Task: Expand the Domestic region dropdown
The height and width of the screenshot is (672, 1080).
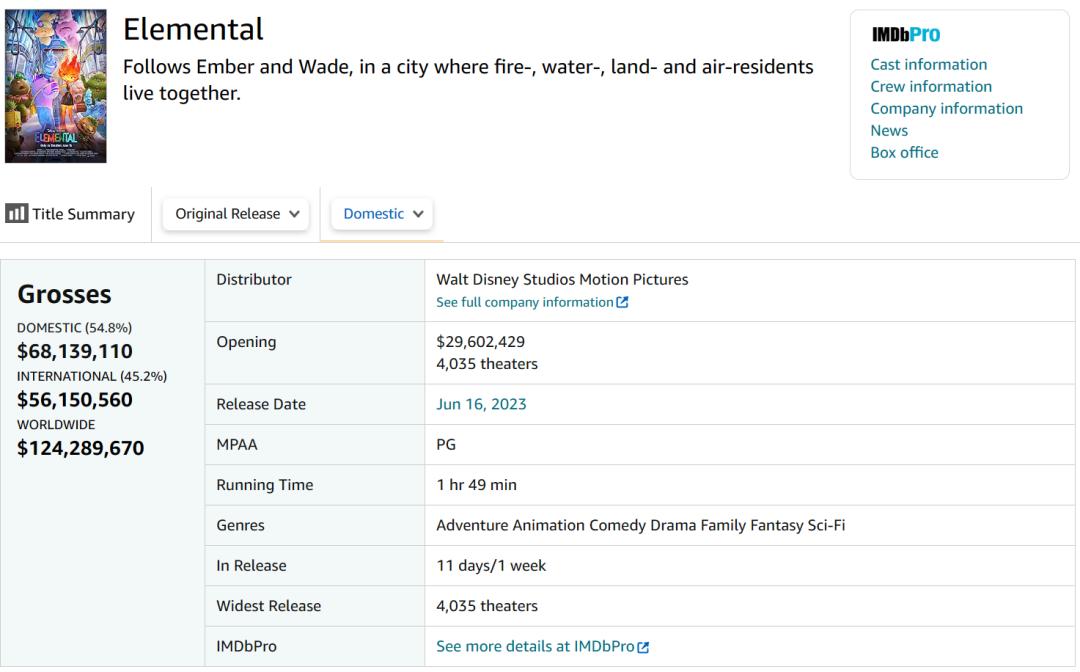Action: point(383,214)
